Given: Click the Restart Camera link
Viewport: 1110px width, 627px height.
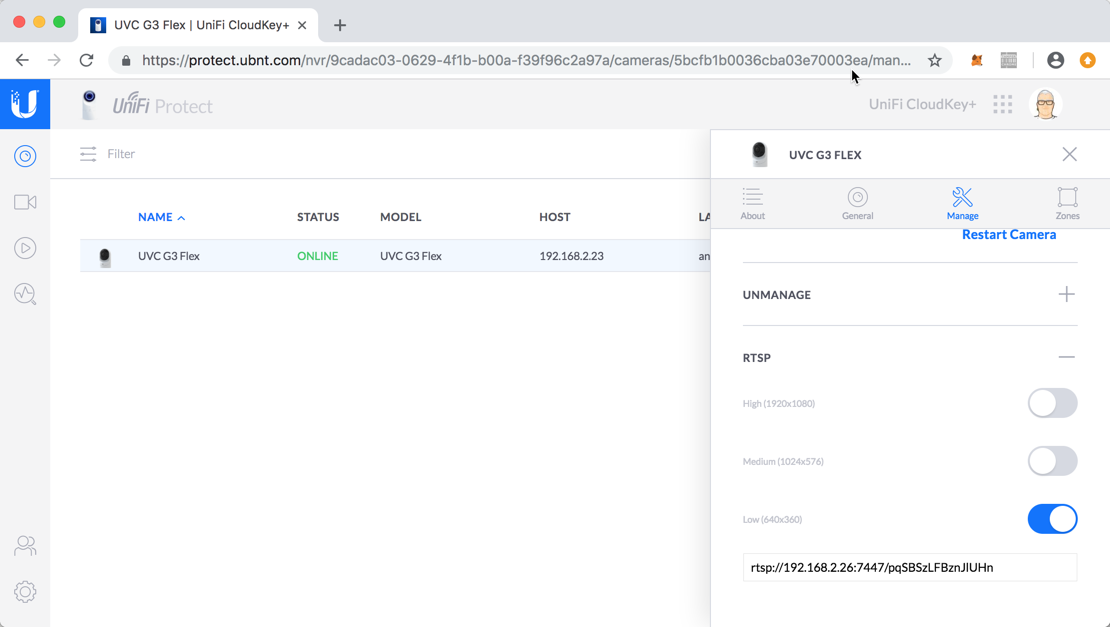Looking at the screenshot, I should coord(1008,235).
